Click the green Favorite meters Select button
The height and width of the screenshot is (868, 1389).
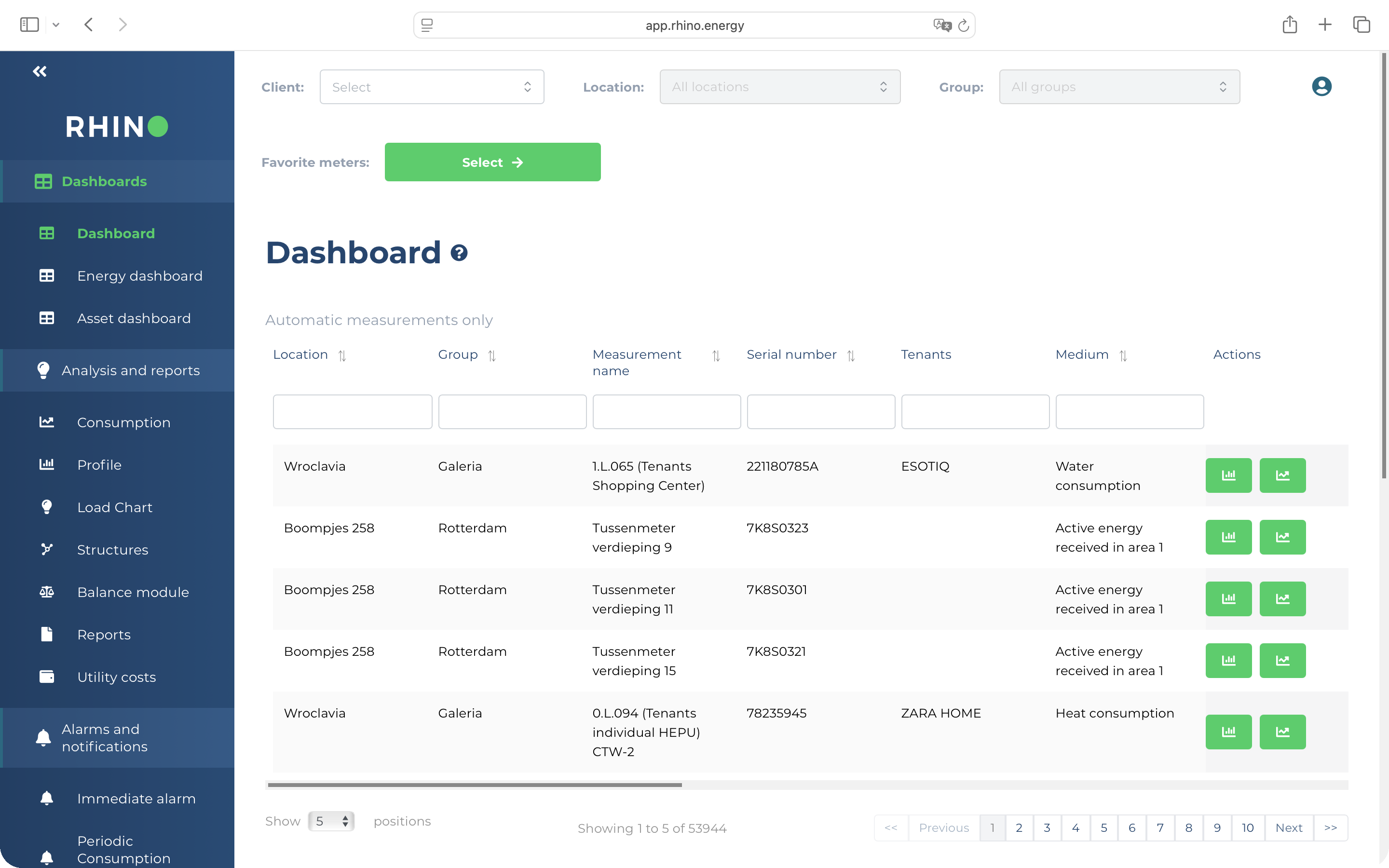492,163
